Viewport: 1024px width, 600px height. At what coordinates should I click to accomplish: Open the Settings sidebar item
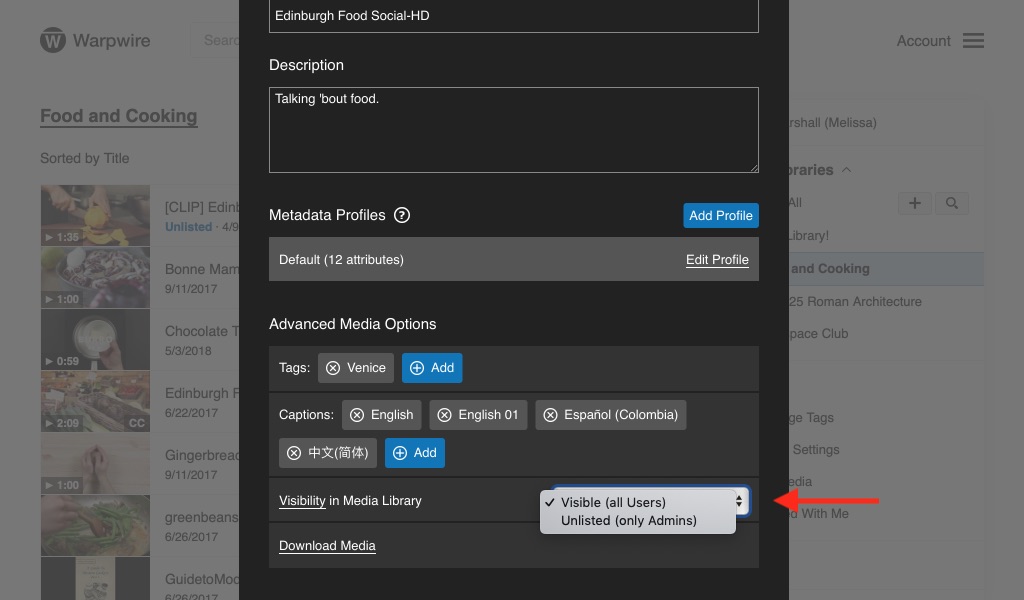pyautogui.click(x=816, y=450)
